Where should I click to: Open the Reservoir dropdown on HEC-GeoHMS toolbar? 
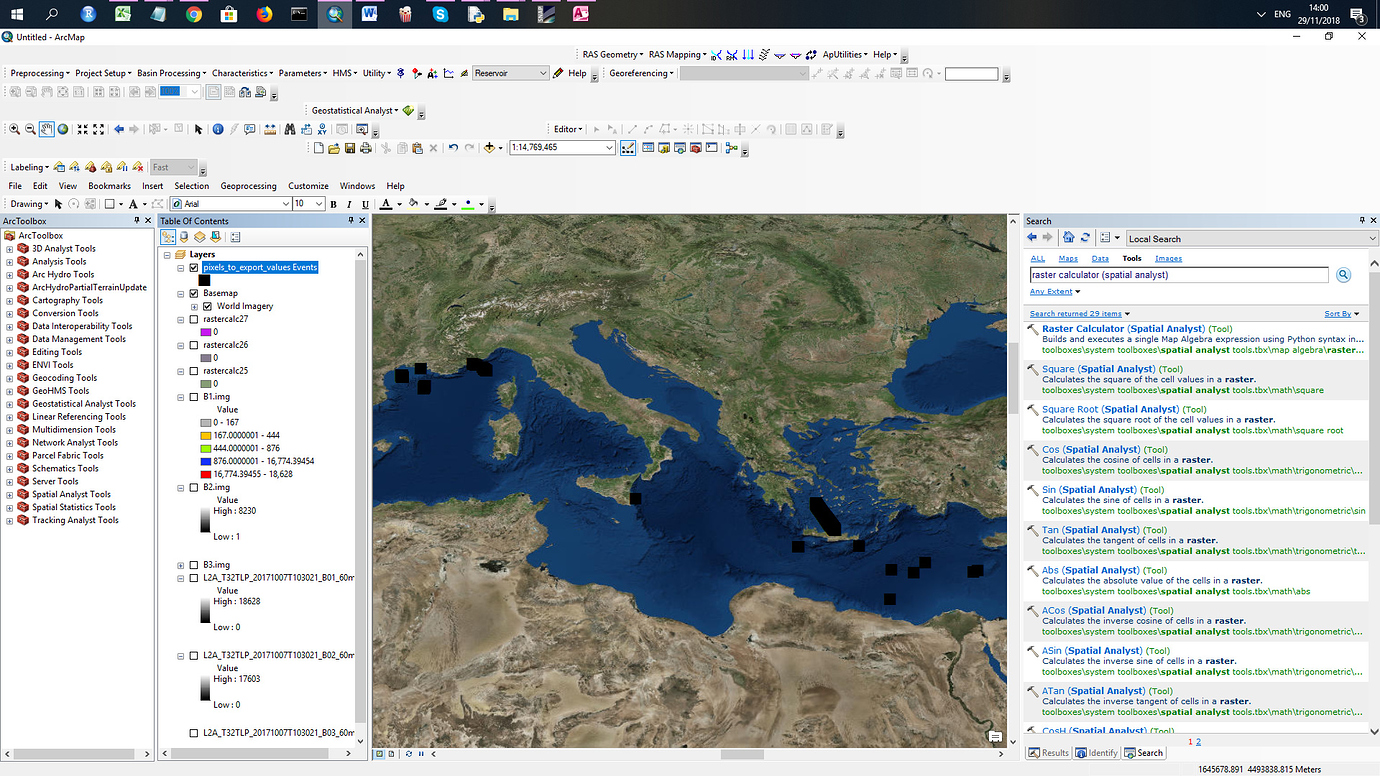544,72
